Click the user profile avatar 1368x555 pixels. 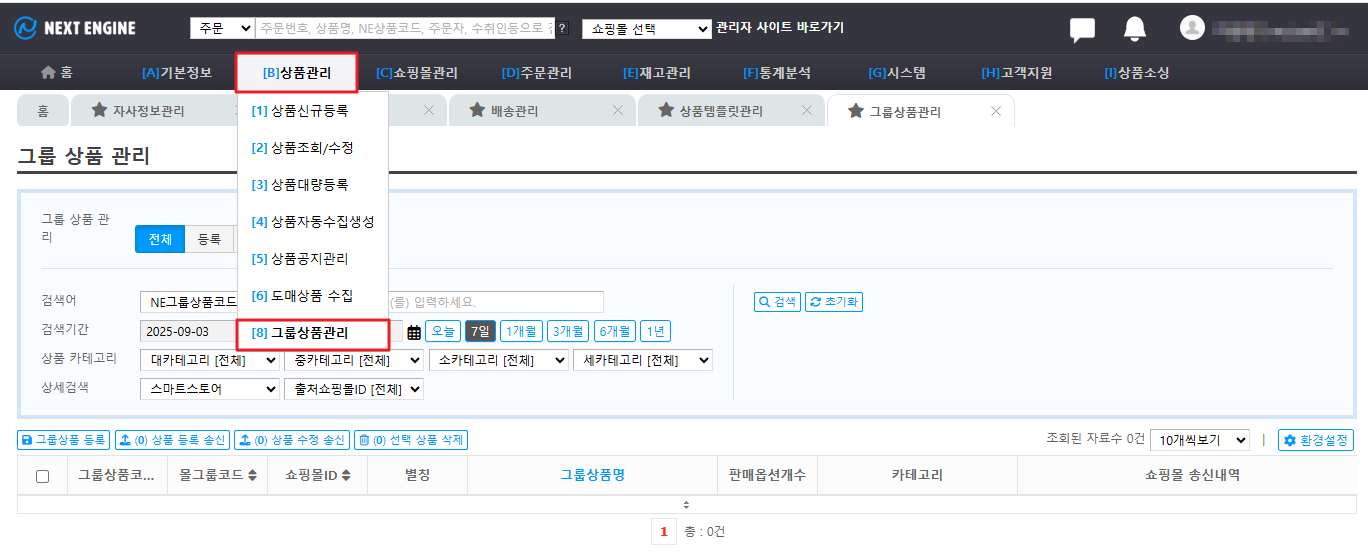[x=1192, y=27]
